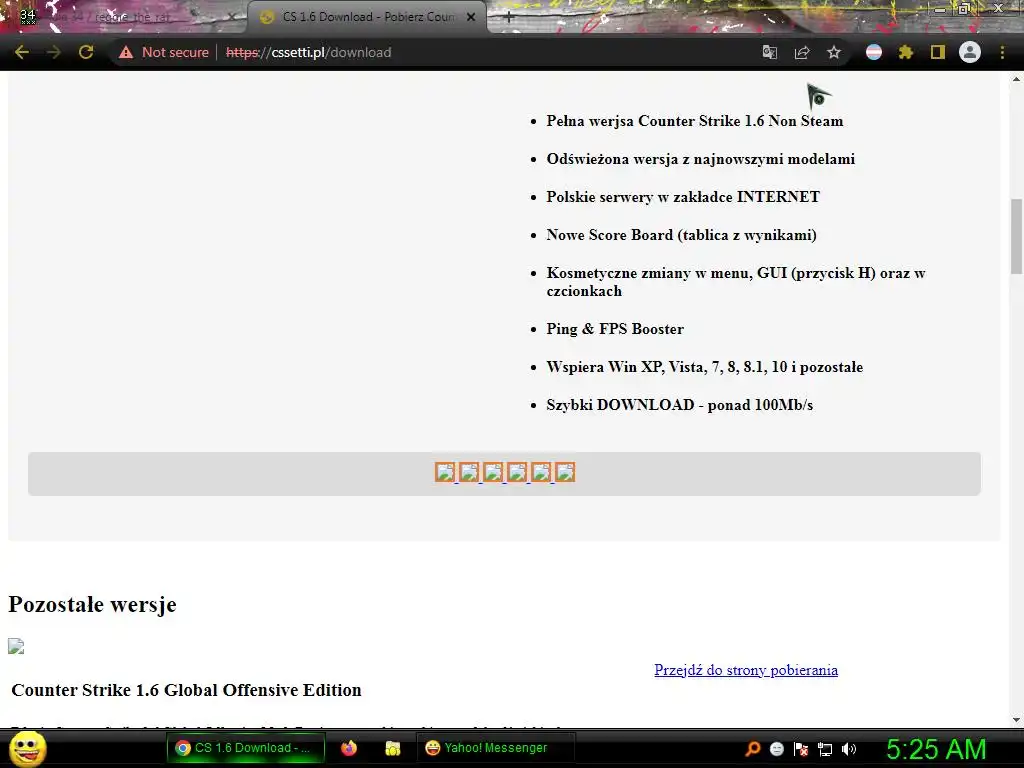This screenshot has height=768, width=1024.
Task: Click Polskie serwery w zakładce INTERNET
Action: pos(683,197)
